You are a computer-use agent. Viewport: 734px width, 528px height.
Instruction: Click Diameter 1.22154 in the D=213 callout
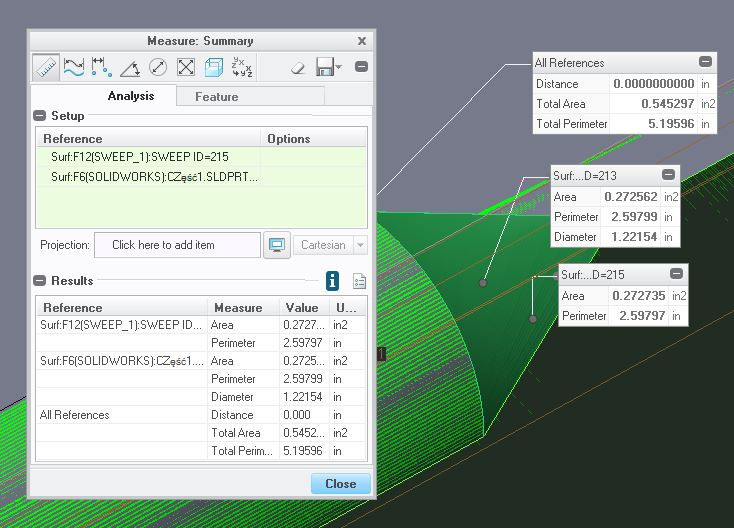tap(634, 237)
